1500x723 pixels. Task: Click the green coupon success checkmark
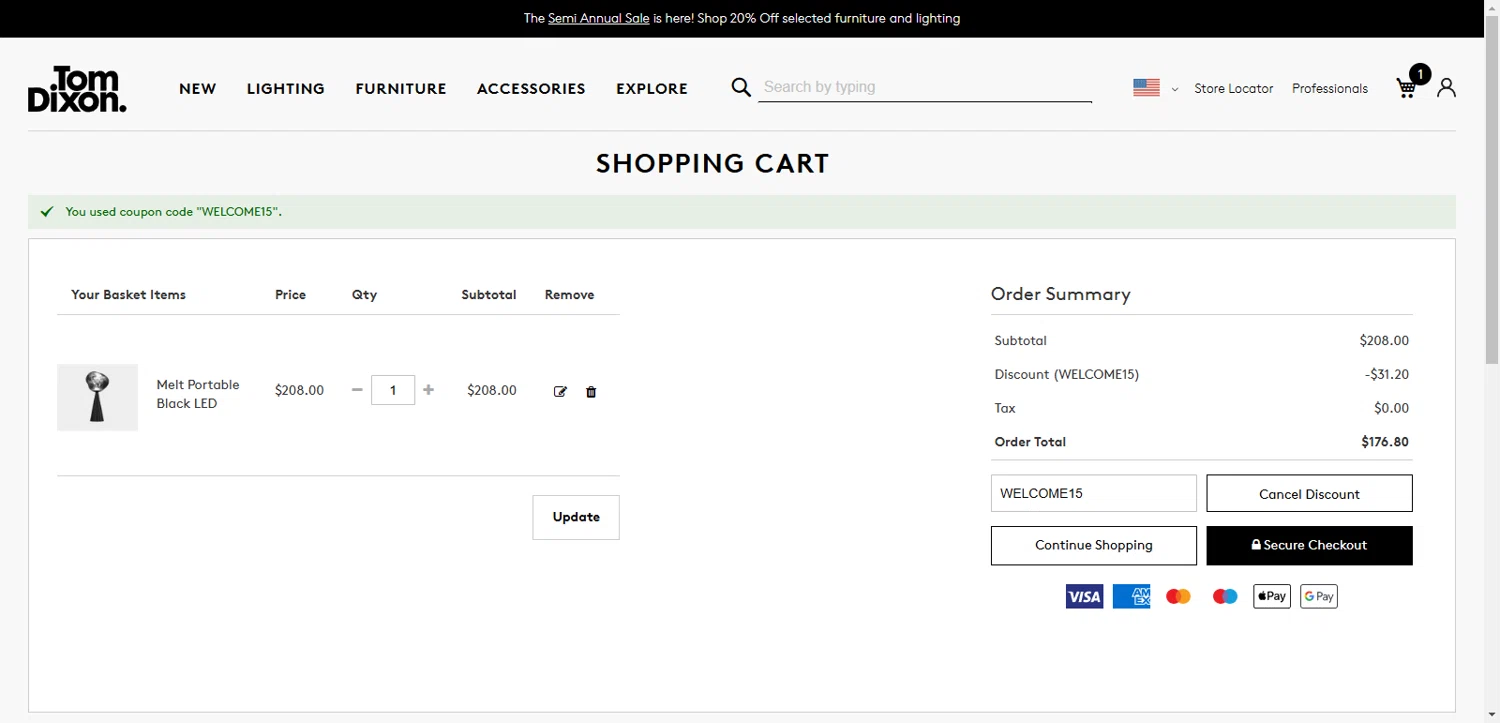46,212
